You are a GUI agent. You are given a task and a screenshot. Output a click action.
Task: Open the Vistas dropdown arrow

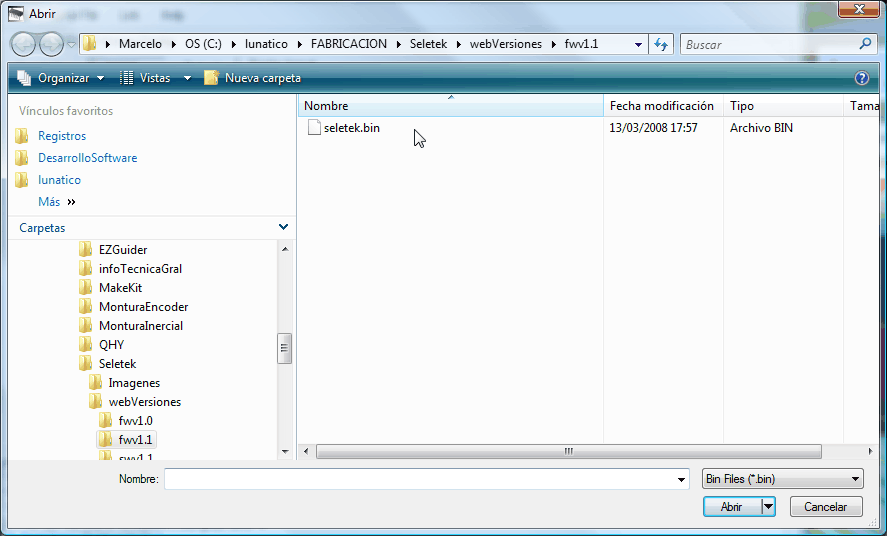pos(187,78)
